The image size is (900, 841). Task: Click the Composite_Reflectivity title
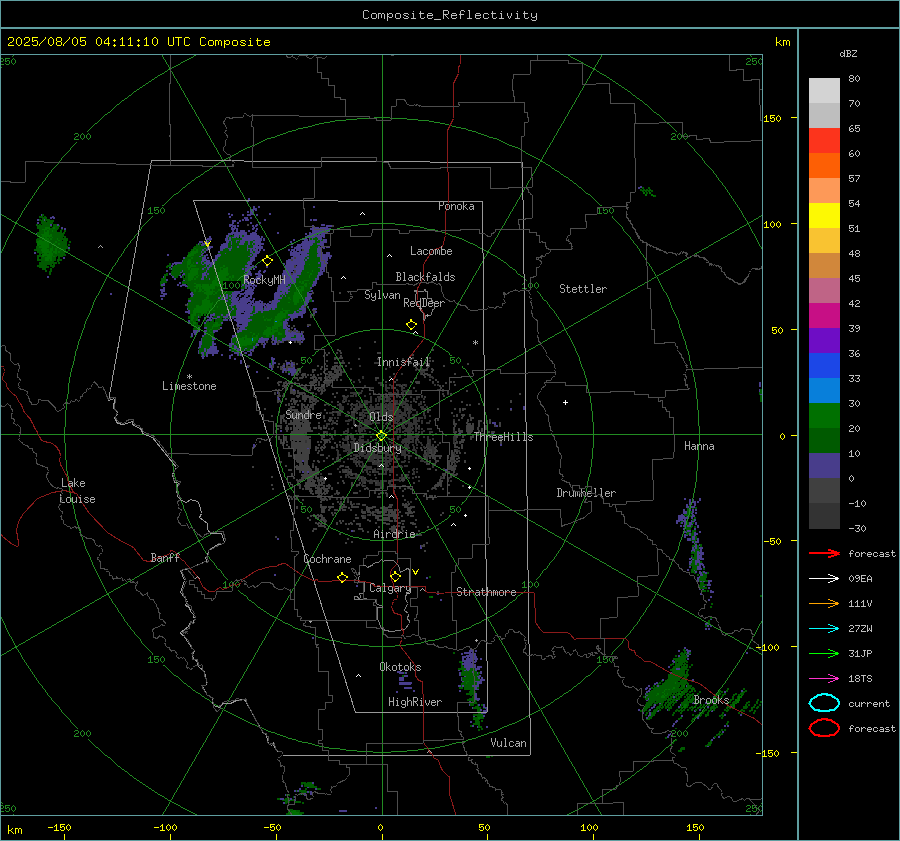[450, 15]
